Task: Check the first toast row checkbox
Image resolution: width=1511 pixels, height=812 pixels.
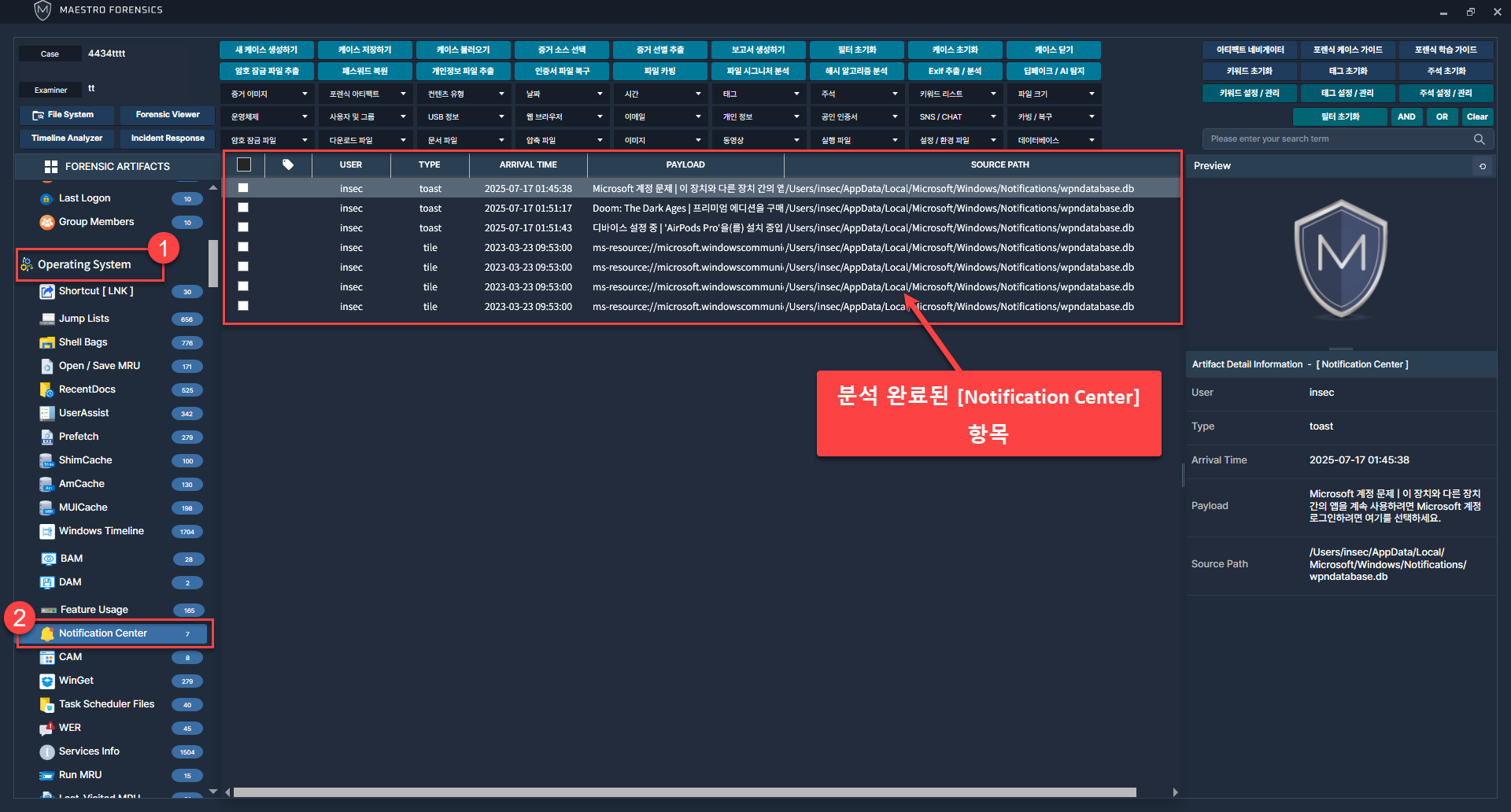Action: [243, 188]
